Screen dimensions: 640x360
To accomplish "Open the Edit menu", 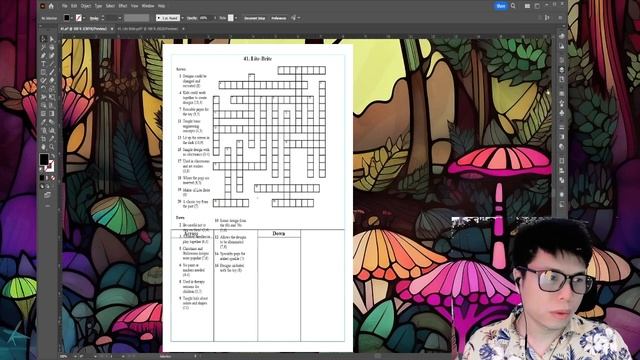I will 74,6.
